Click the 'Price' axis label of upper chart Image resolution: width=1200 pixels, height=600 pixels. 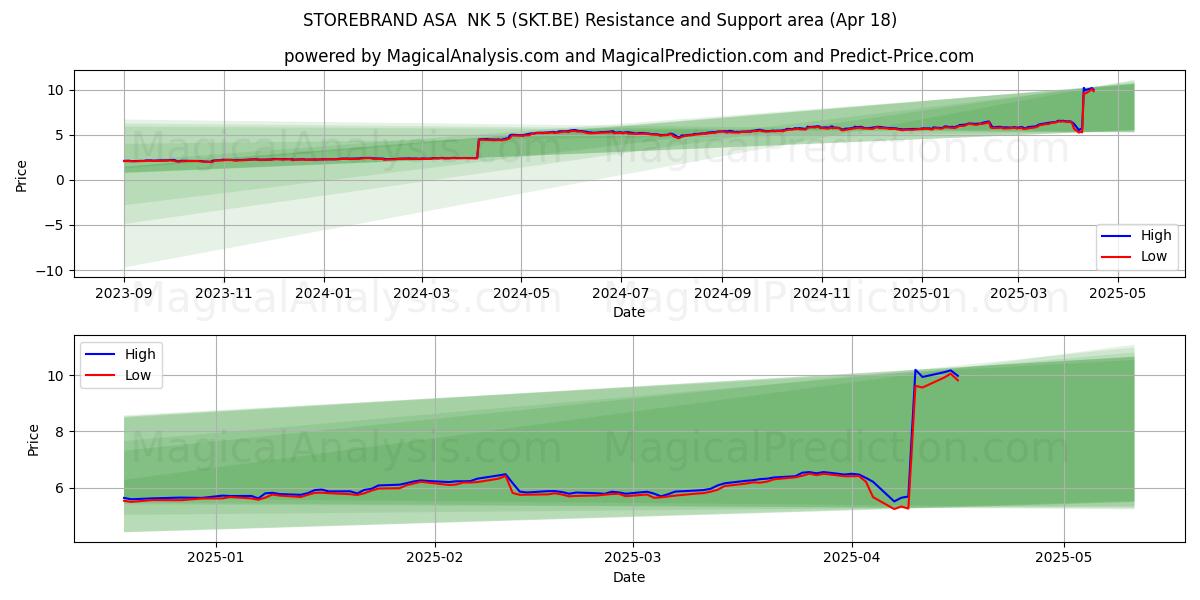pyautogui.click(x=22, y=174)
